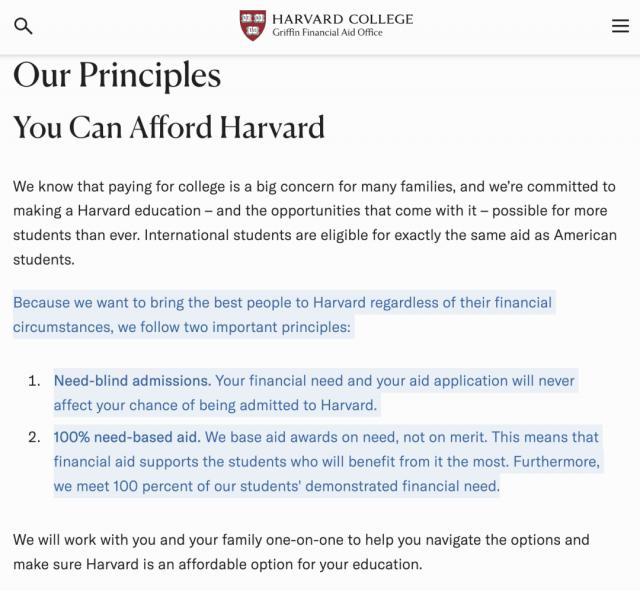Click the You Can Afford Harvard heading

click(169, 127)
